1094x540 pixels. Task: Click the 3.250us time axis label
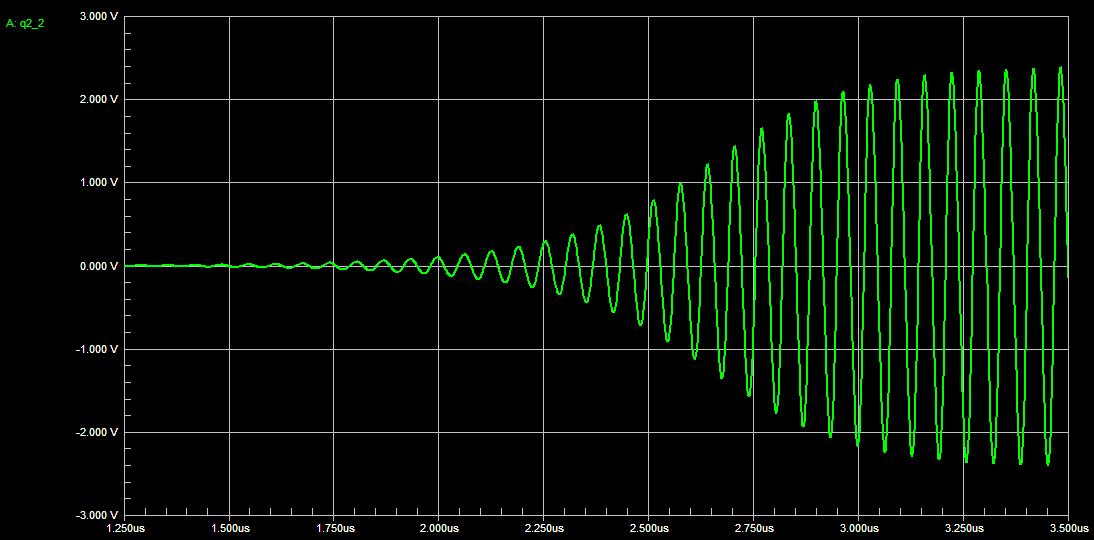962,527
